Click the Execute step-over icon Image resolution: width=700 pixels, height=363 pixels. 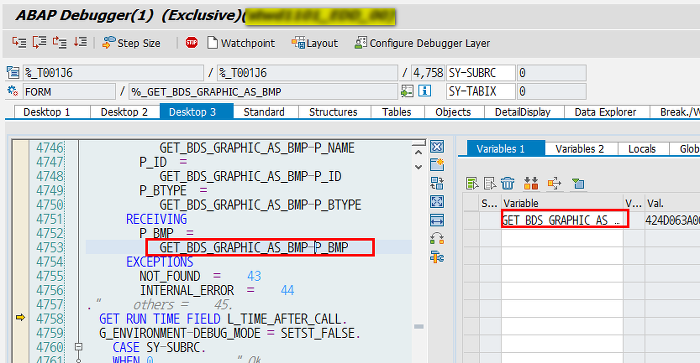[39, 42]
